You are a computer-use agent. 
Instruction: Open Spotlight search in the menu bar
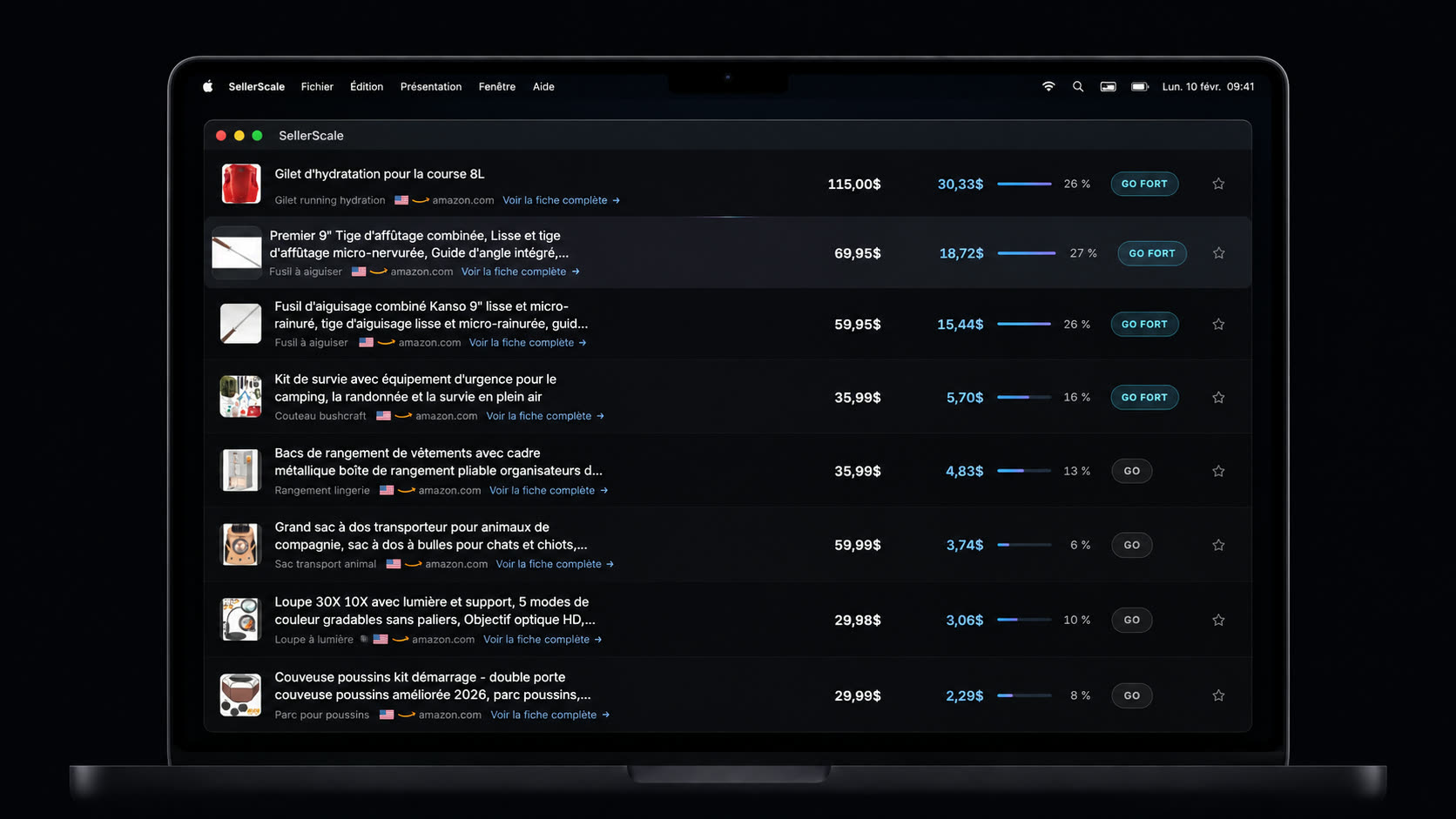[1078, 86]
